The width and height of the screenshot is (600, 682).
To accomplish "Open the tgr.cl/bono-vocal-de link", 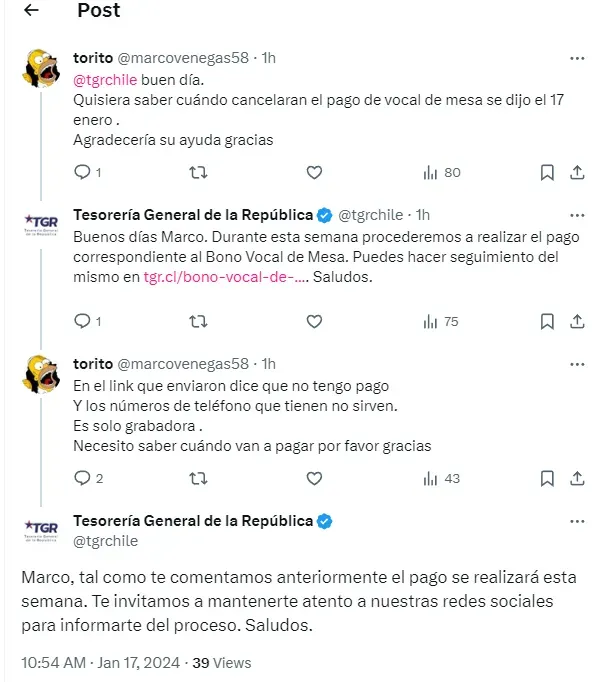I will [x=226, y=277].
